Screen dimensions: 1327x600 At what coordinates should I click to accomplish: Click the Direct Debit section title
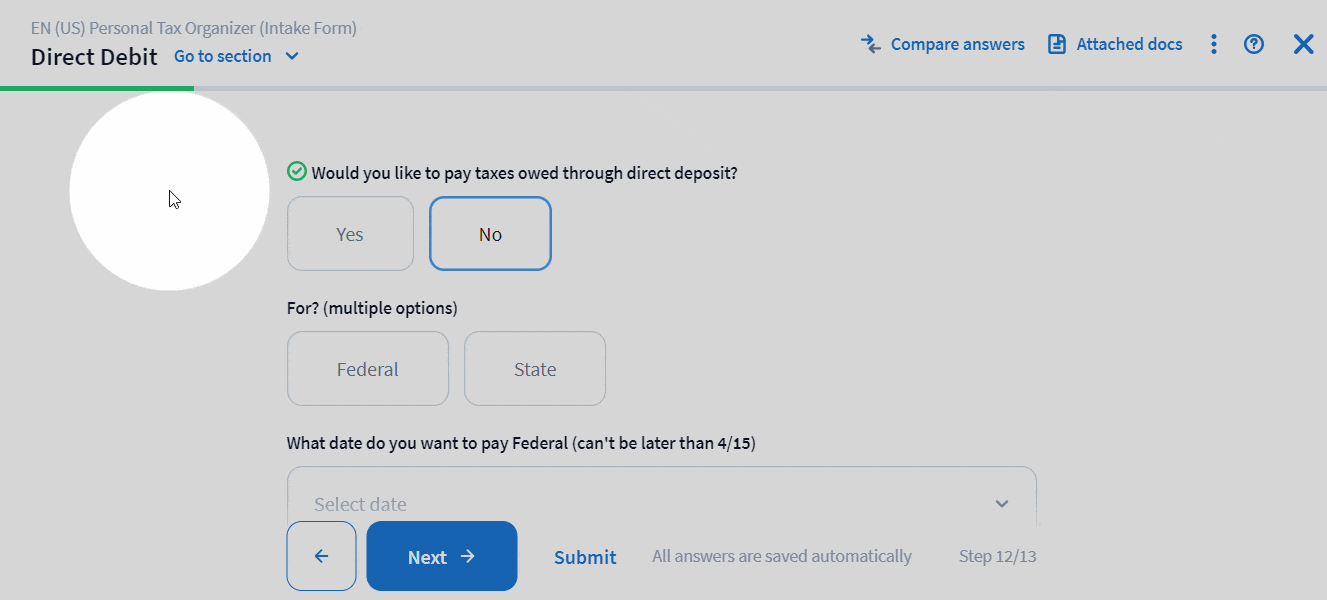click(x=94, y=57)
